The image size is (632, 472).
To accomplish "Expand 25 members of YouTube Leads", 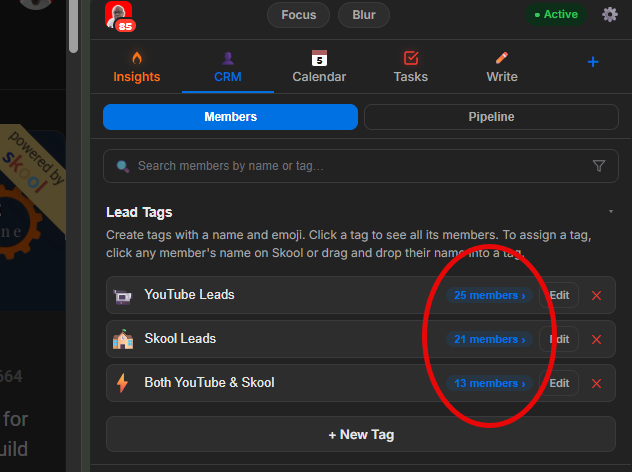I will coord(489,295).
